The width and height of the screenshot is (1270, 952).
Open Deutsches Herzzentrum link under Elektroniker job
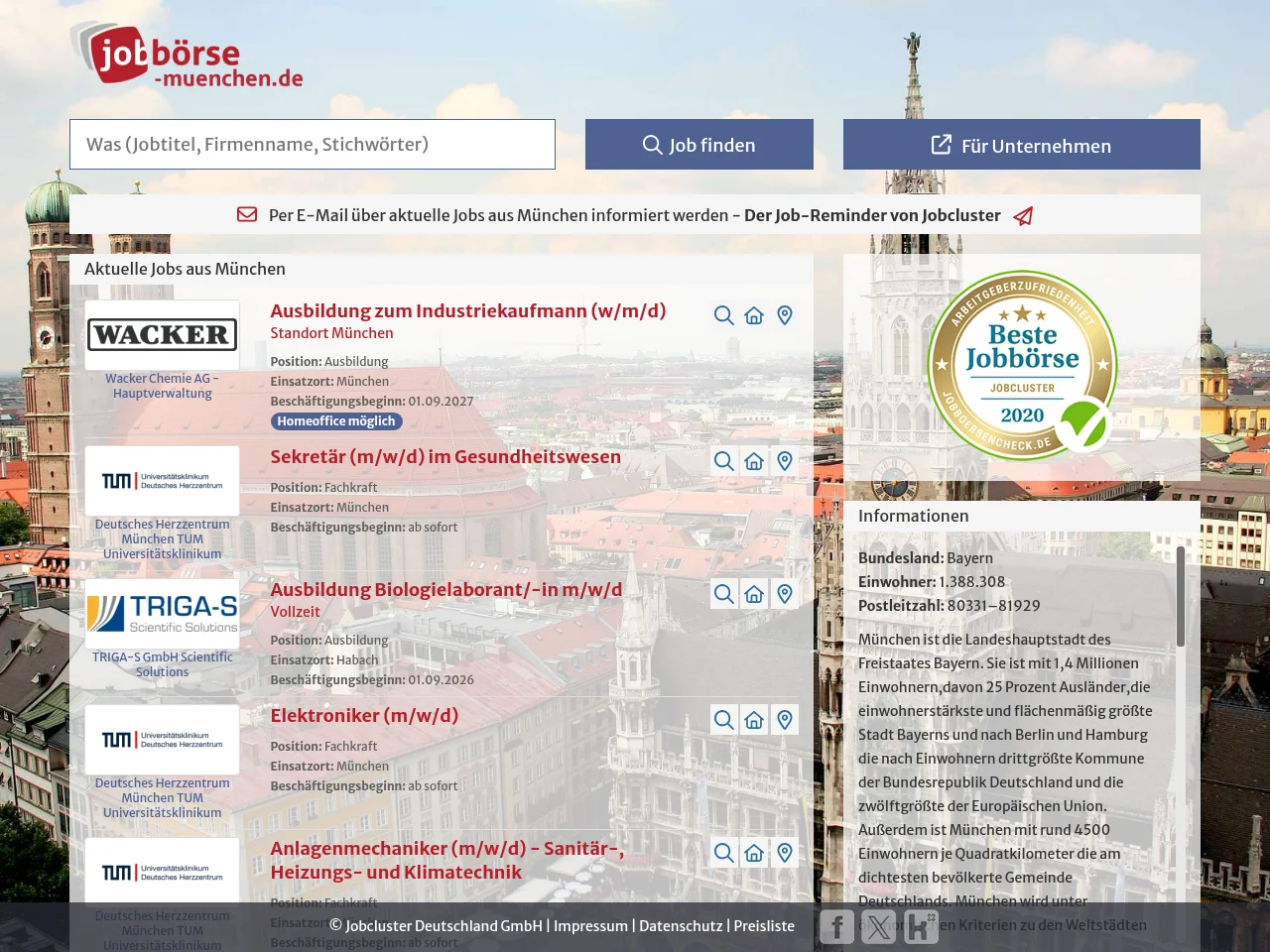point(163,797)
